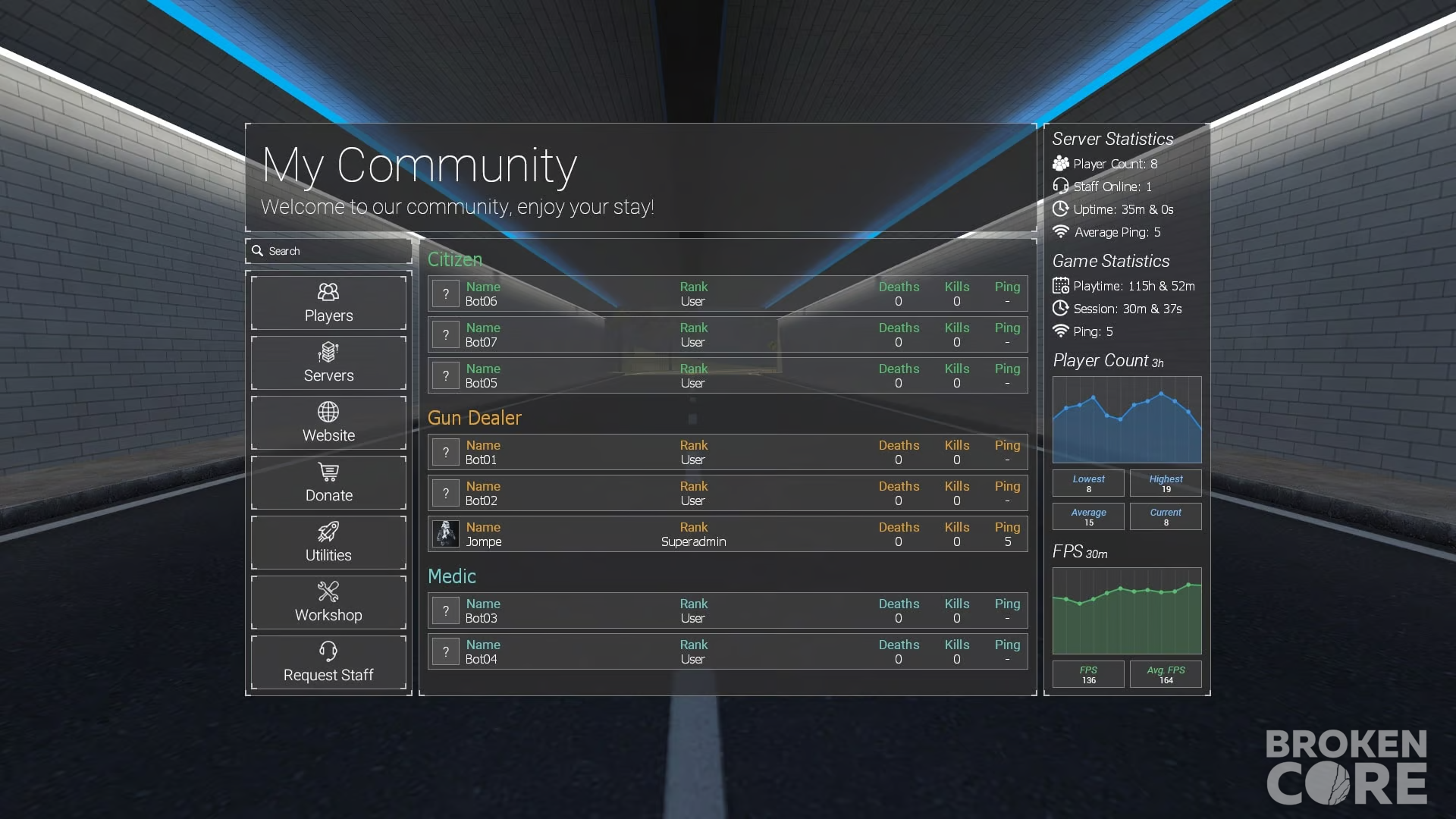Click the My Community title
The height and width of the screenshot is (819, 1456).
click(x=419, y=165)
